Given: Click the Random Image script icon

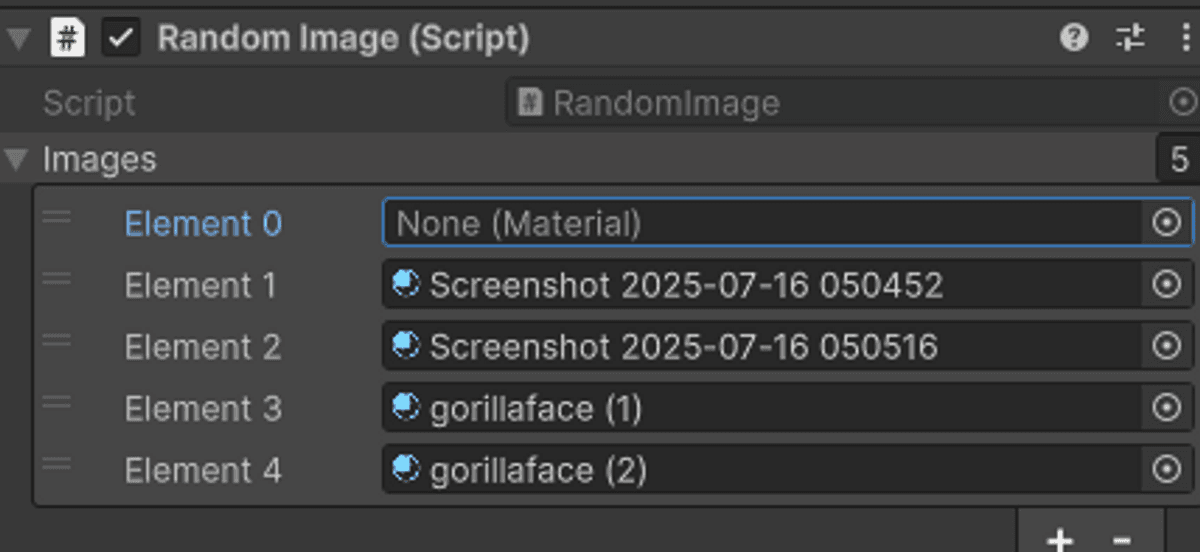Looking at the screenshot, I should coord(68,39).
